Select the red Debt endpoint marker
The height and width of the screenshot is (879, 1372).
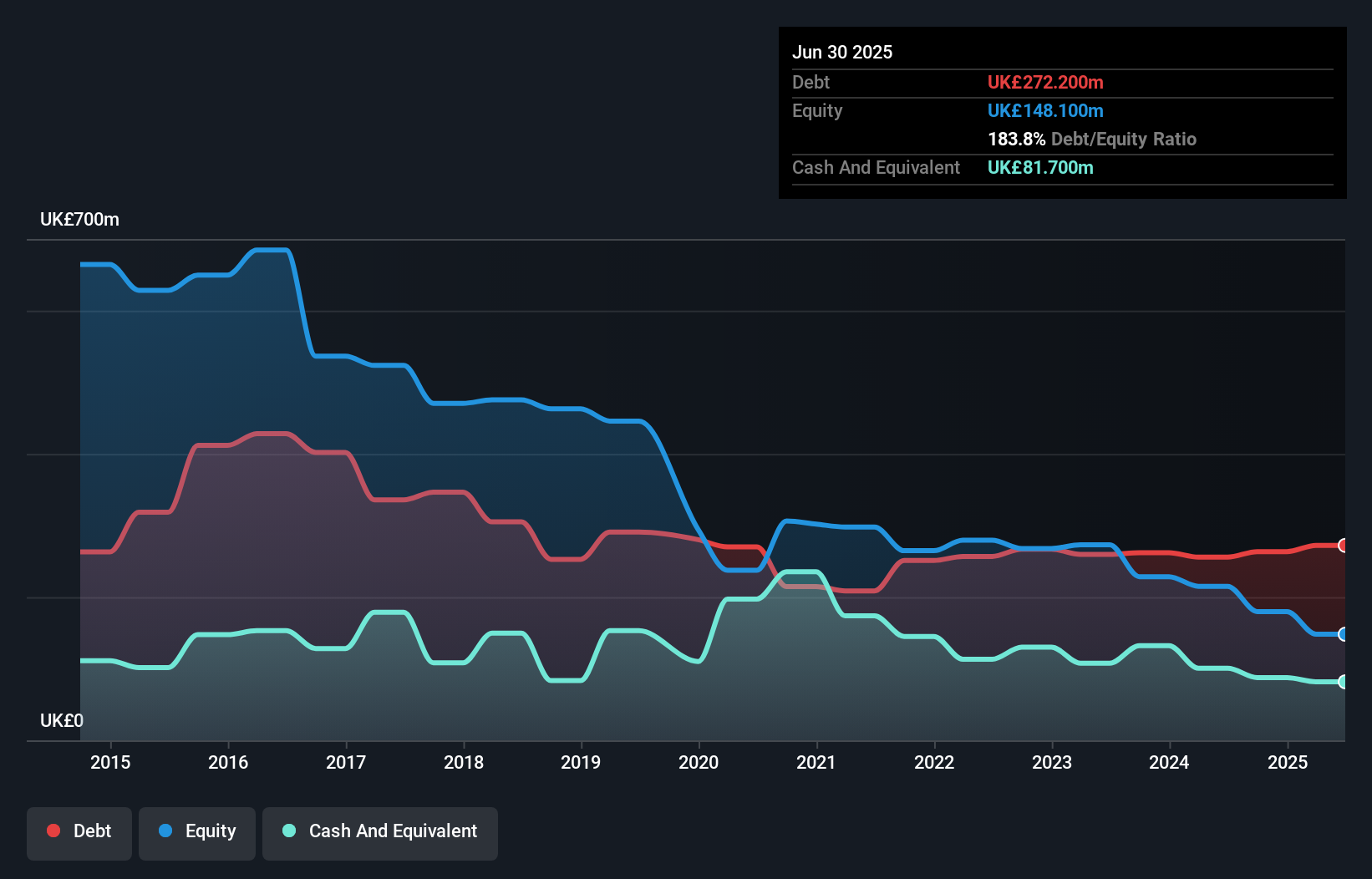1344,546
